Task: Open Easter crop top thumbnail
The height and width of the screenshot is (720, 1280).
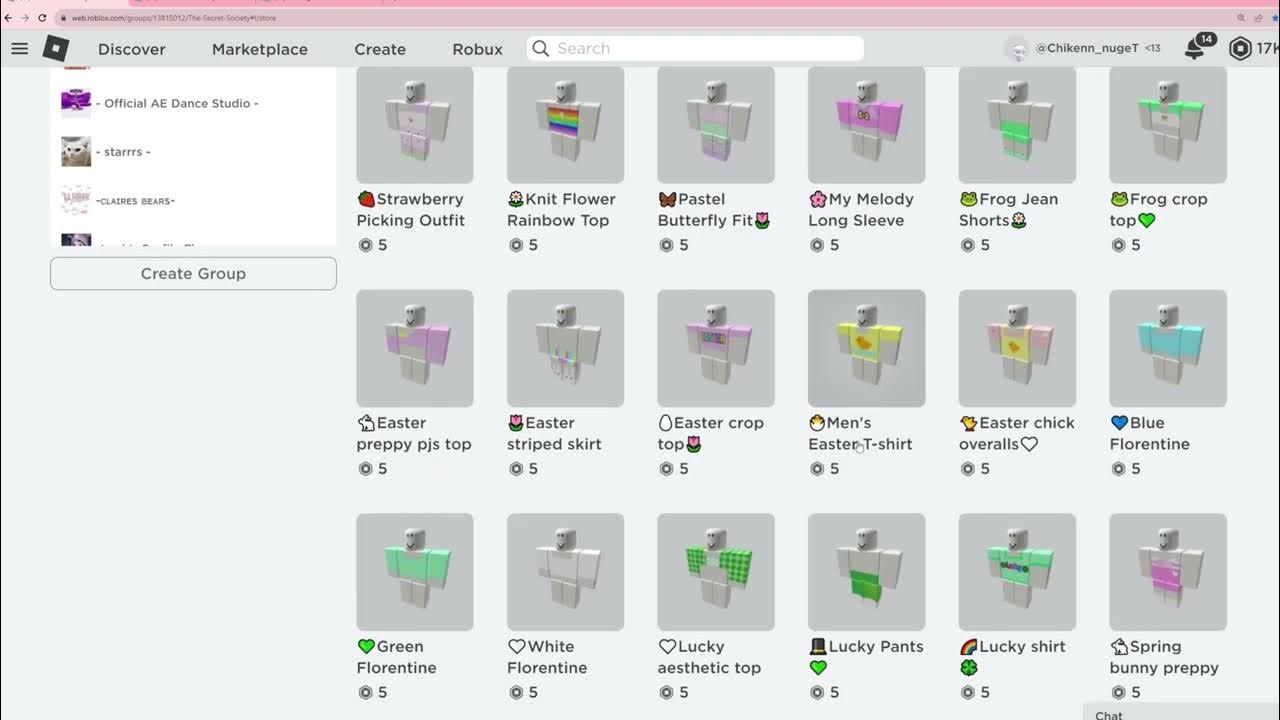Action: [716, 348]
